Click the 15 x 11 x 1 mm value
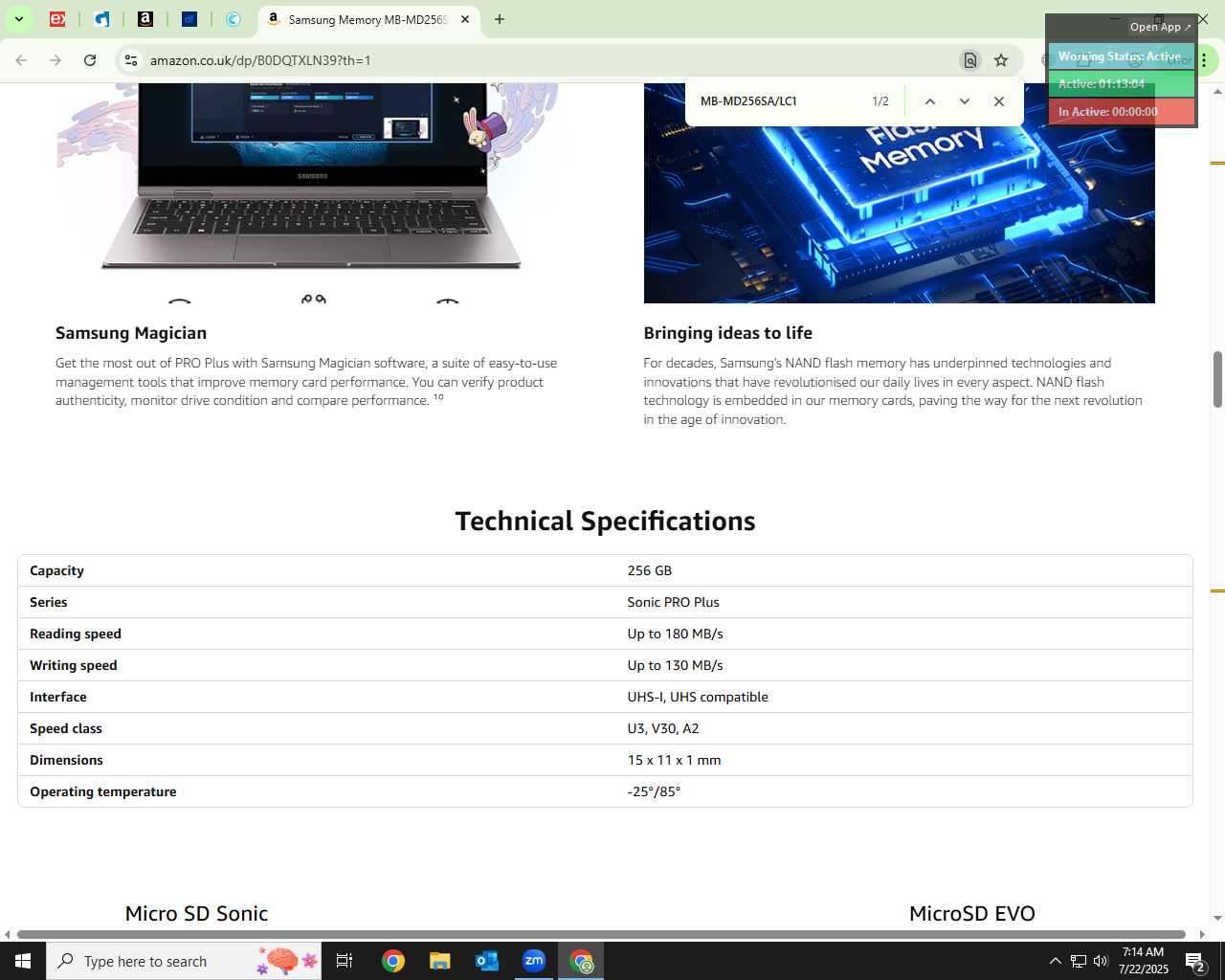The width and height of the screenshot is (1225, 980). click(674, 760)
